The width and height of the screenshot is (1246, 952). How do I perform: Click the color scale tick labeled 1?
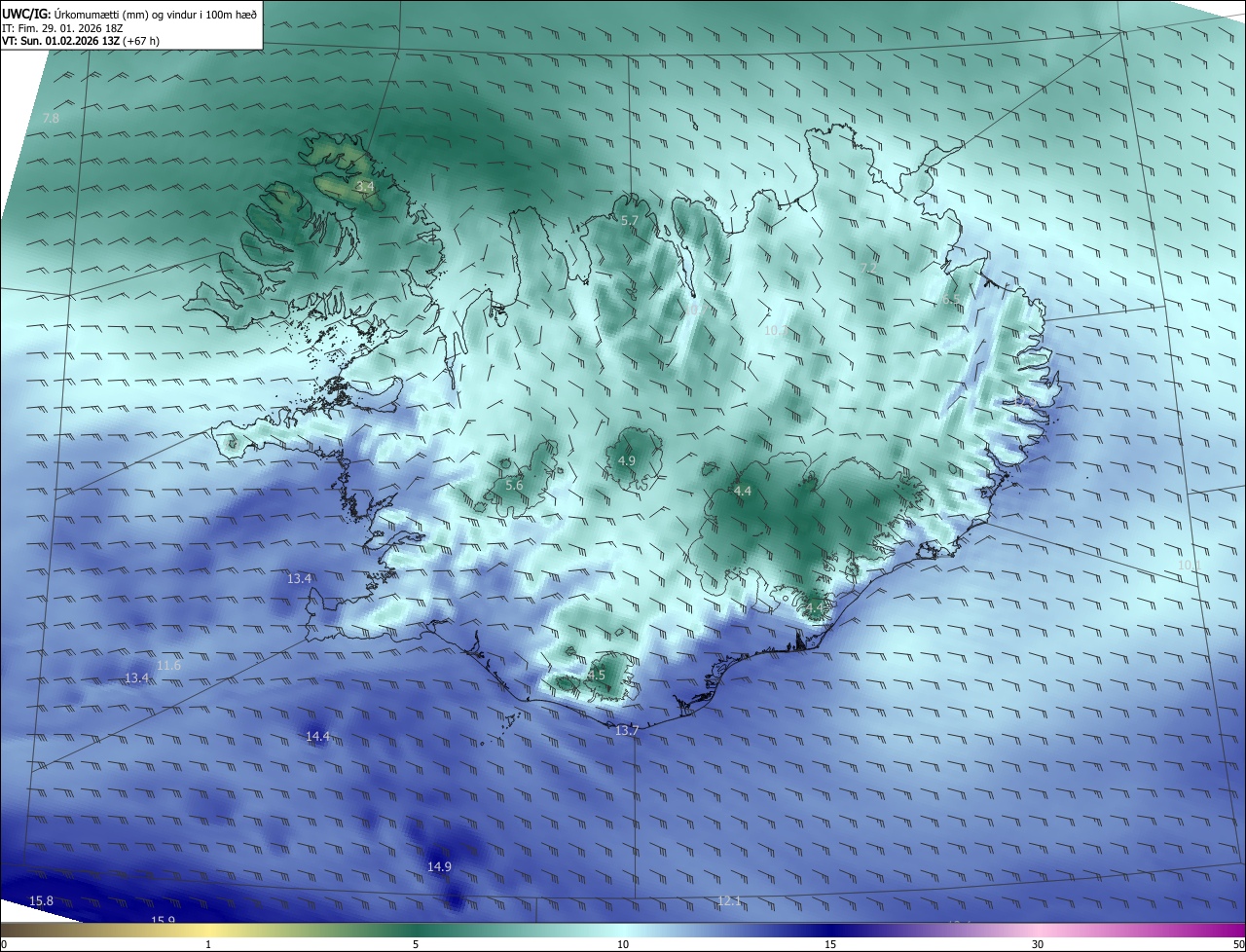coord(208,944)
